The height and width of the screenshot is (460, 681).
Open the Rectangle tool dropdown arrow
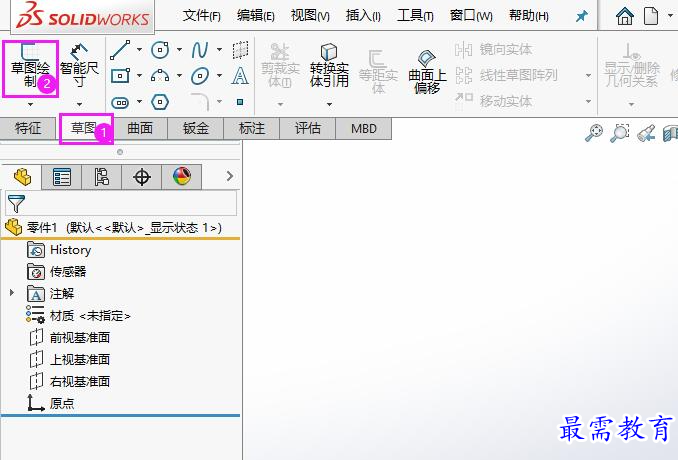(x=139, y=76)
